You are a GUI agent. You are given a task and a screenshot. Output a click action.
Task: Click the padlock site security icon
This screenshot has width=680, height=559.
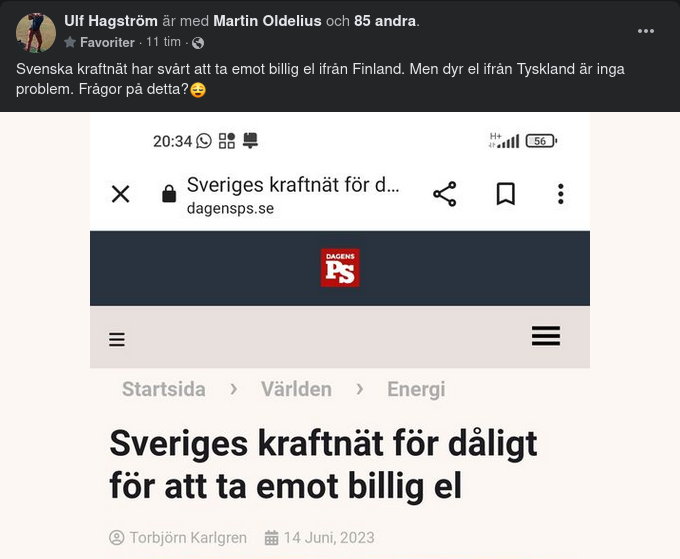169,194
